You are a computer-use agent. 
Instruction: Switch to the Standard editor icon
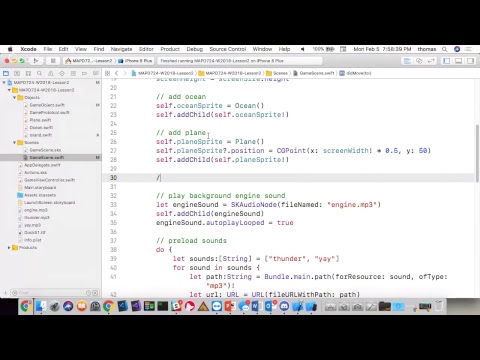pos(407,61)
